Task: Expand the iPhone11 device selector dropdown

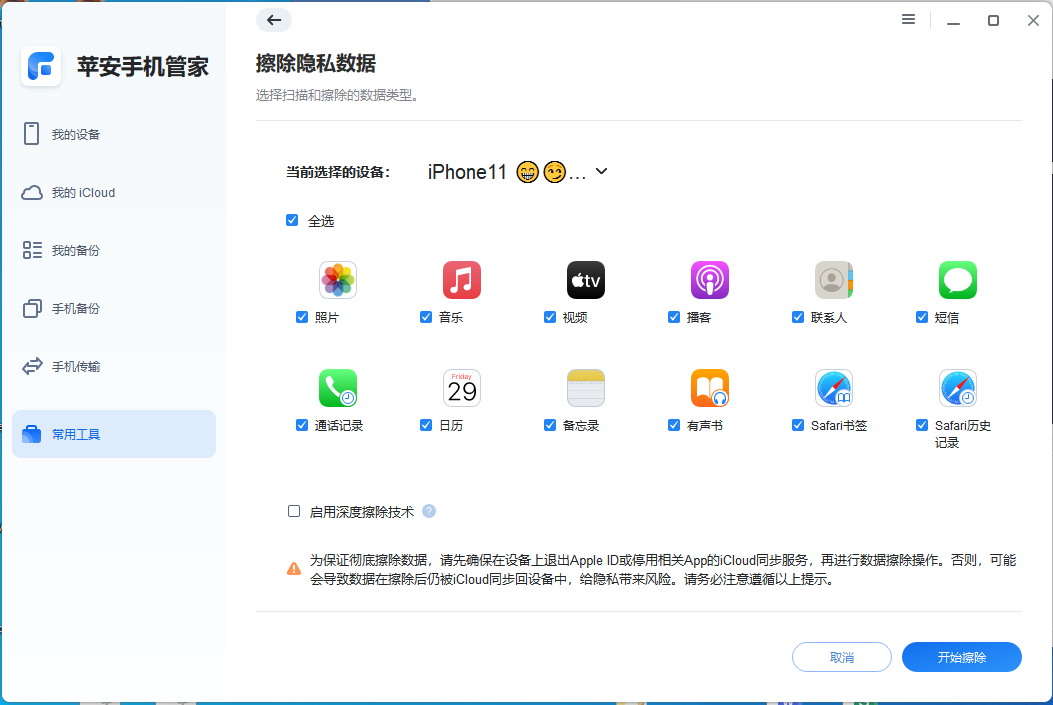Action: (x=600, y=171)
